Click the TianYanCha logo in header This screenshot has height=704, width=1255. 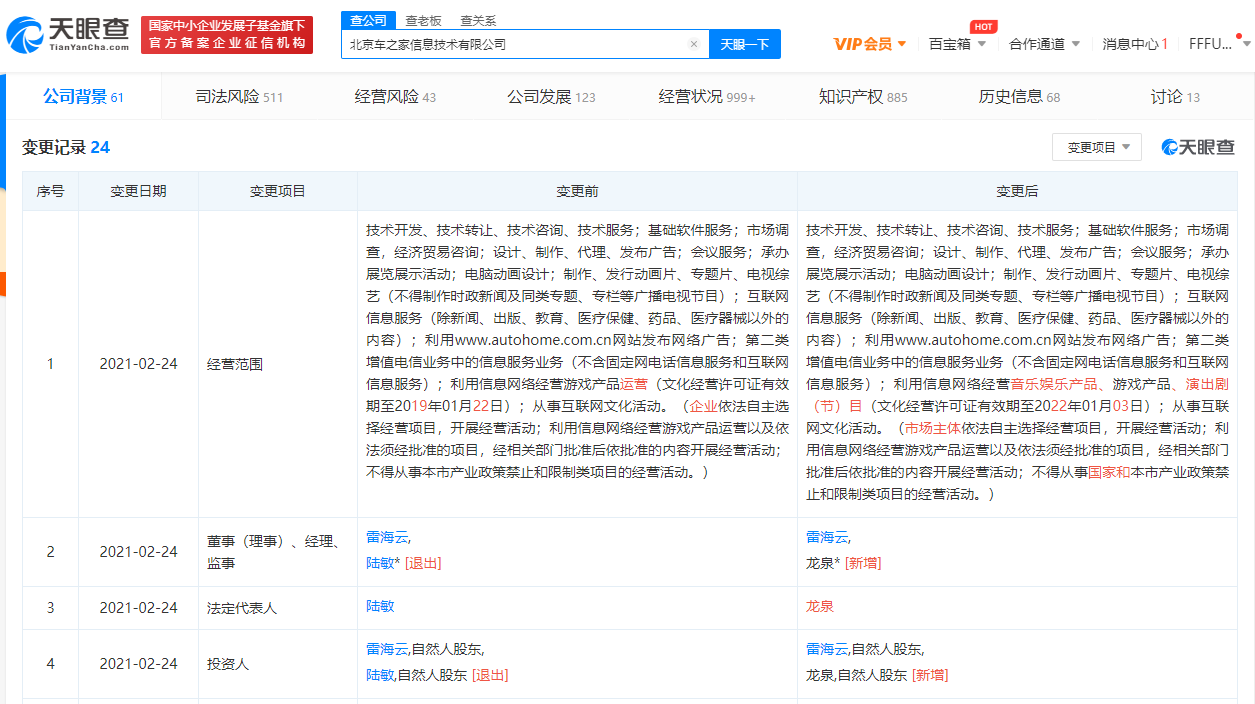[x=68, y=35]
